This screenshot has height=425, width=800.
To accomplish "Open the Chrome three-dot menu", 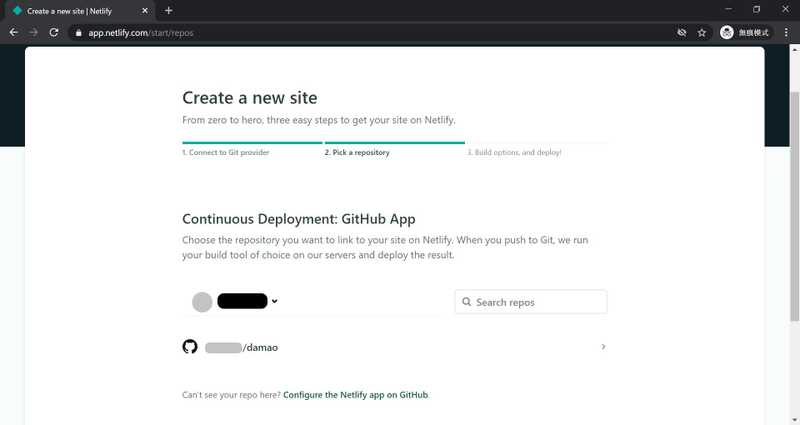I will [x=786, y=33].
